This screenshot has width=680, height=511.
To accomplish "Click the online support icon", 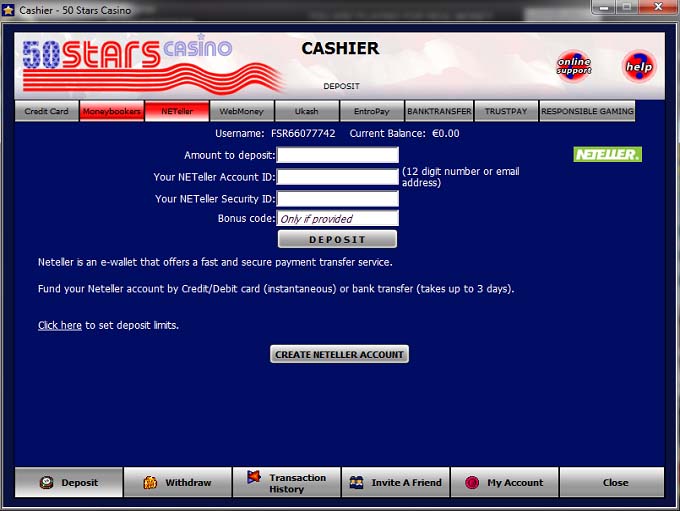I will (573, 66).
